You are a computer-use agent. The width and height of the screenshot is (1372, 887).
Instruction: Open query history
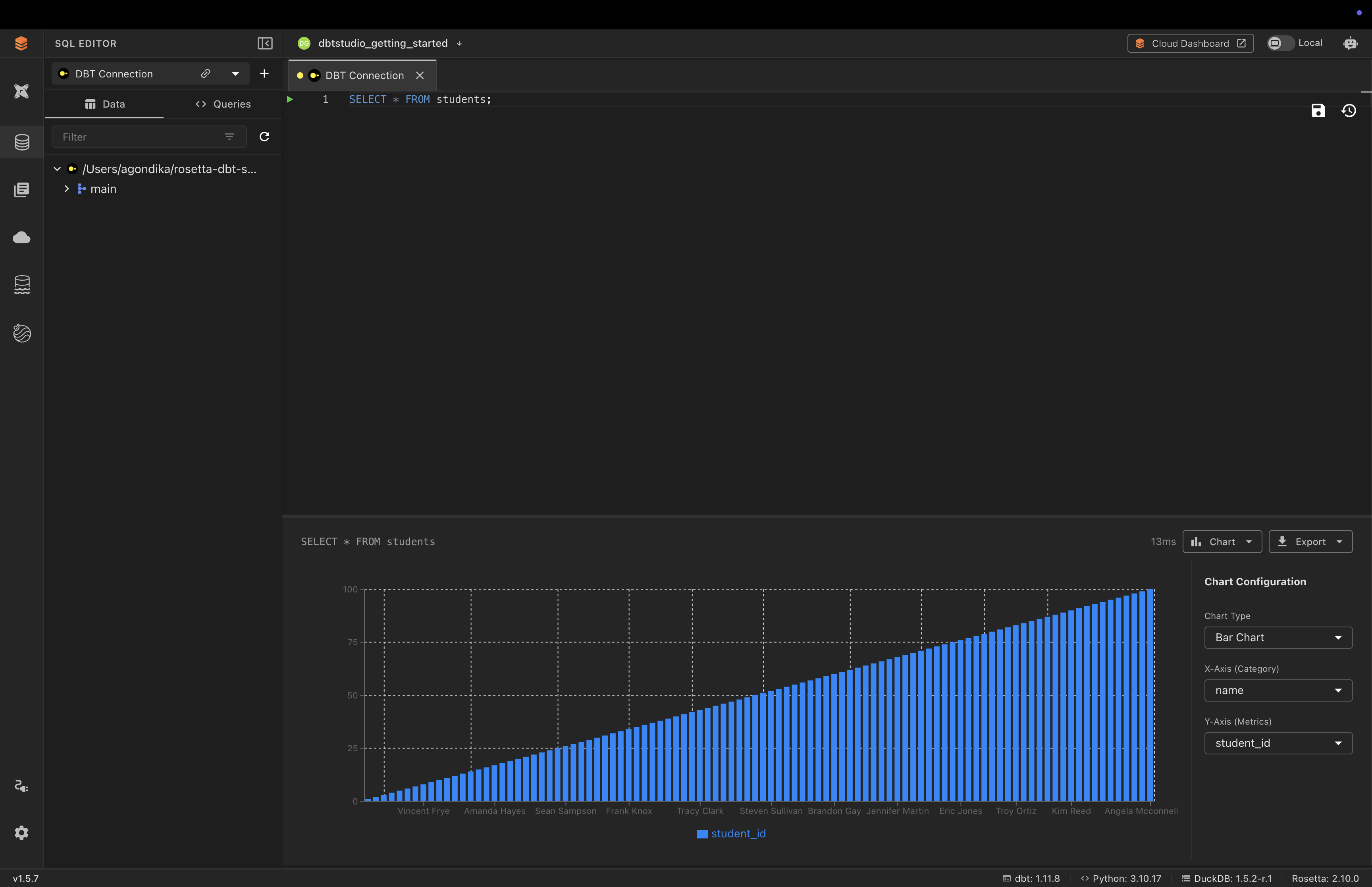coord(1349,111)
